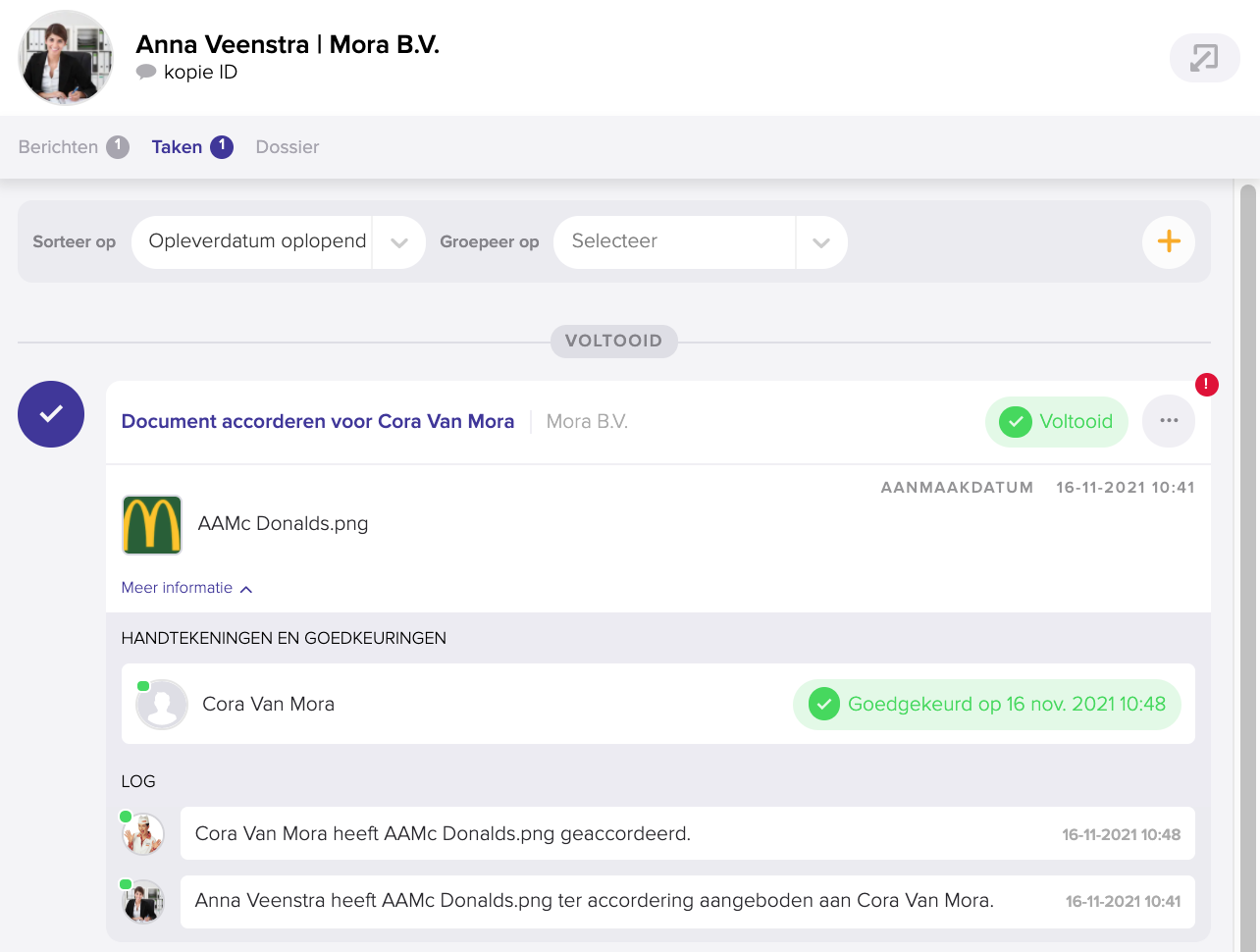Viewport: 1260px width, 952px height.
Task: Click Anna's avatar in second log entry
Action: pyautogui.click(x=143, y=901)
